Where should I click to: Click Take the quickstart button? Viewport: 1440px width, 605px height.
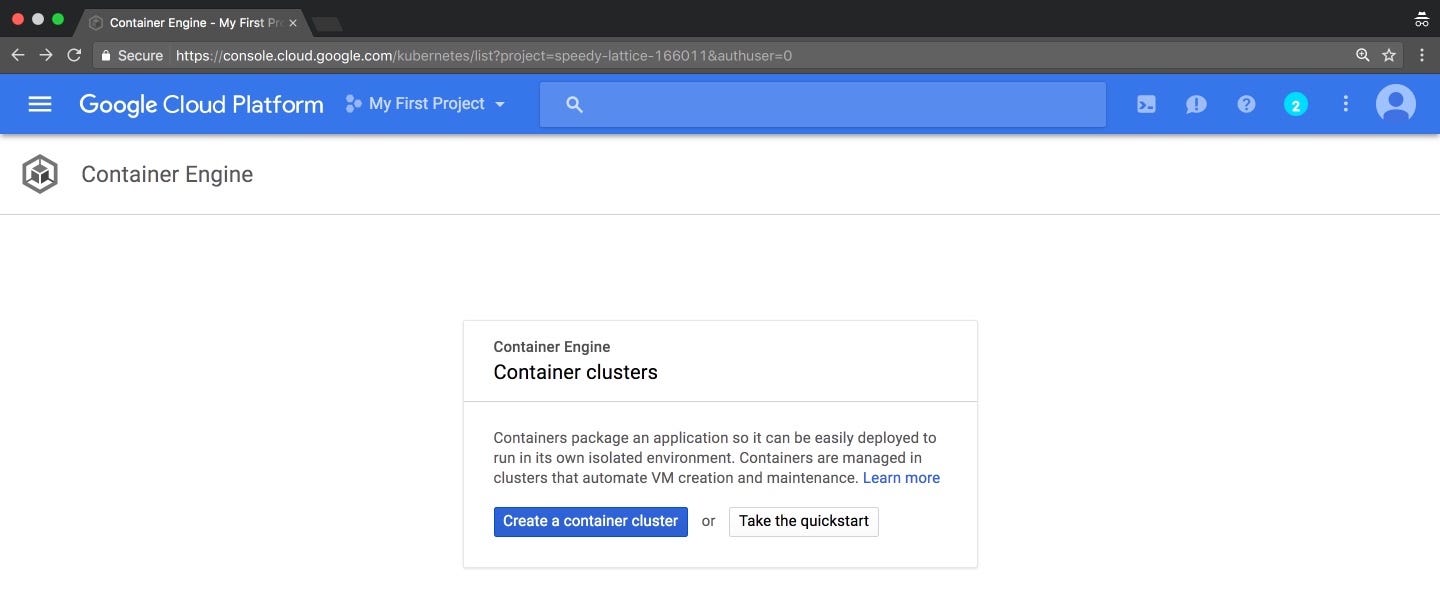coord(804,522)
